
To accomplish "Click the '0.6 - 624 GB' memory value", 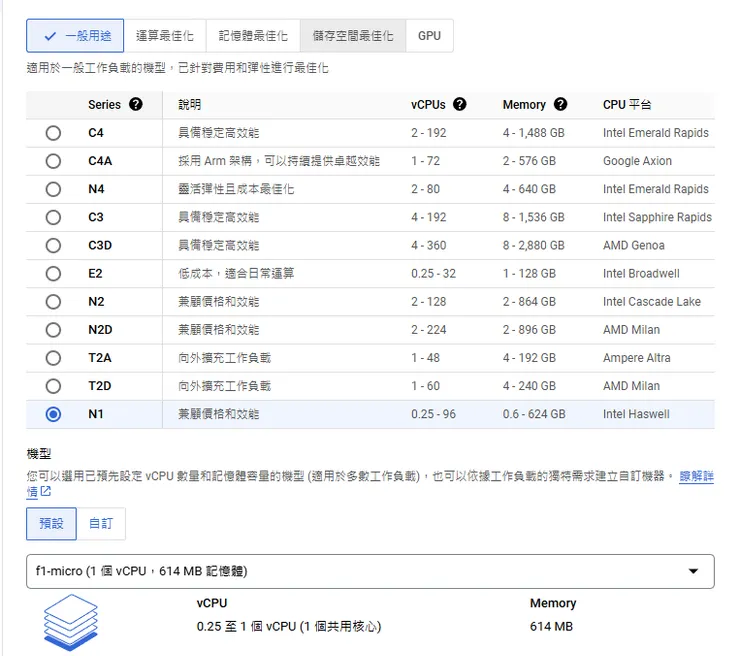I will (x=534, y=414).
